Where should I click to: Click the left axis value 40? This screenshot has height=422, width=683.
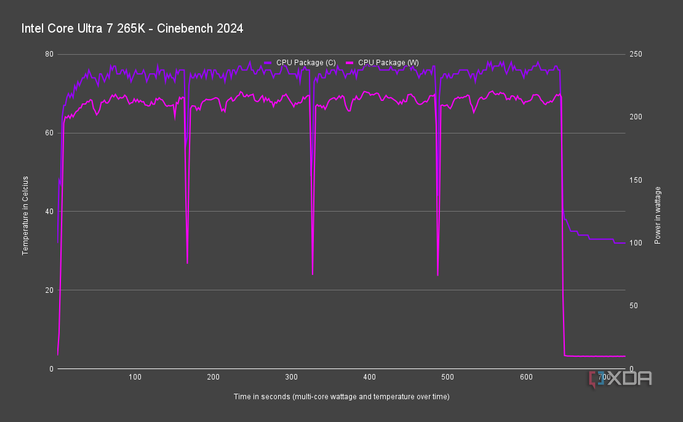(49, 212)
